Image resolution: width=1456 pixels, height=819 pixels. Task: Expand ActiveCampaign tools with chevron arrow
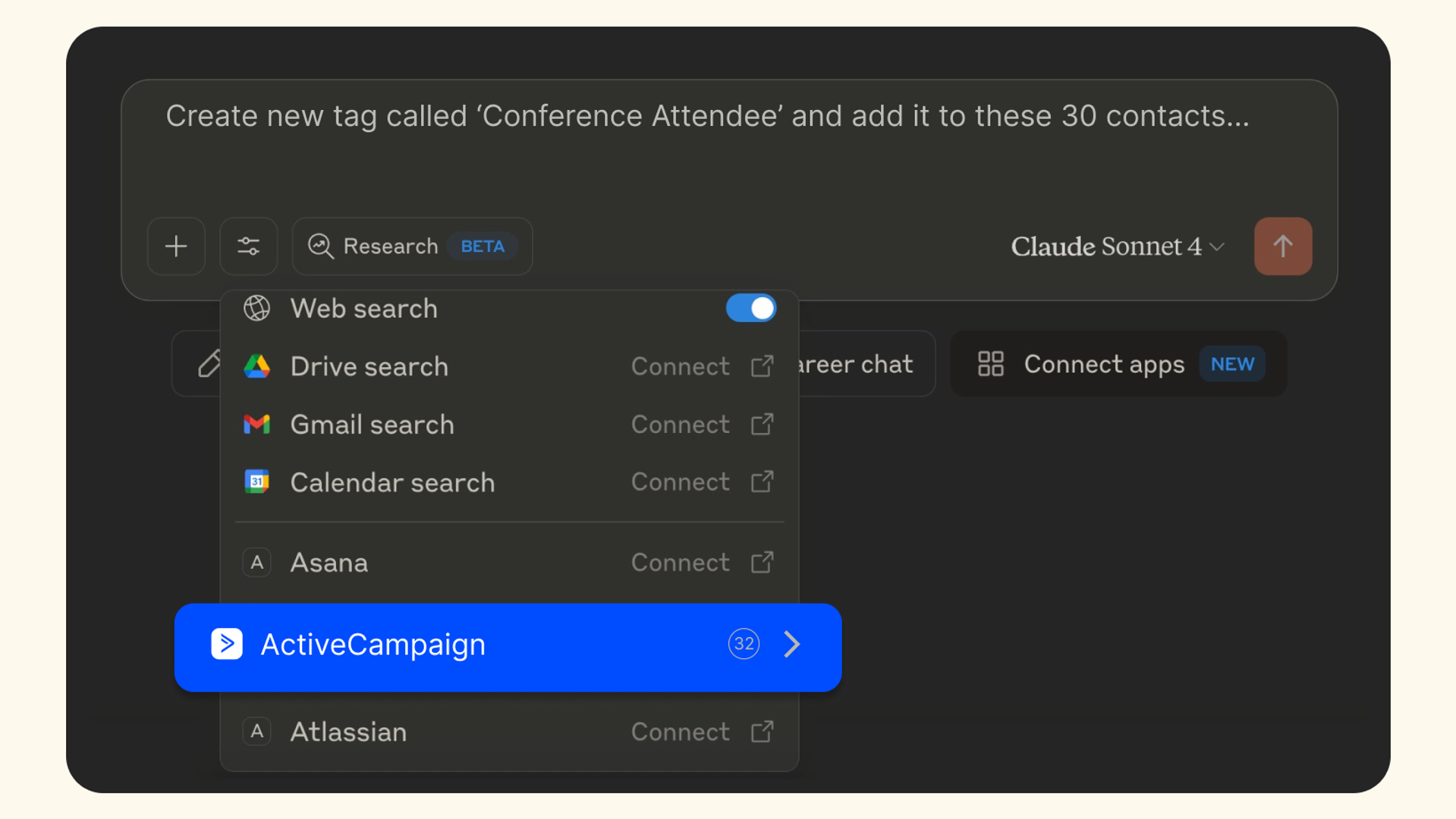pos(792,645)
